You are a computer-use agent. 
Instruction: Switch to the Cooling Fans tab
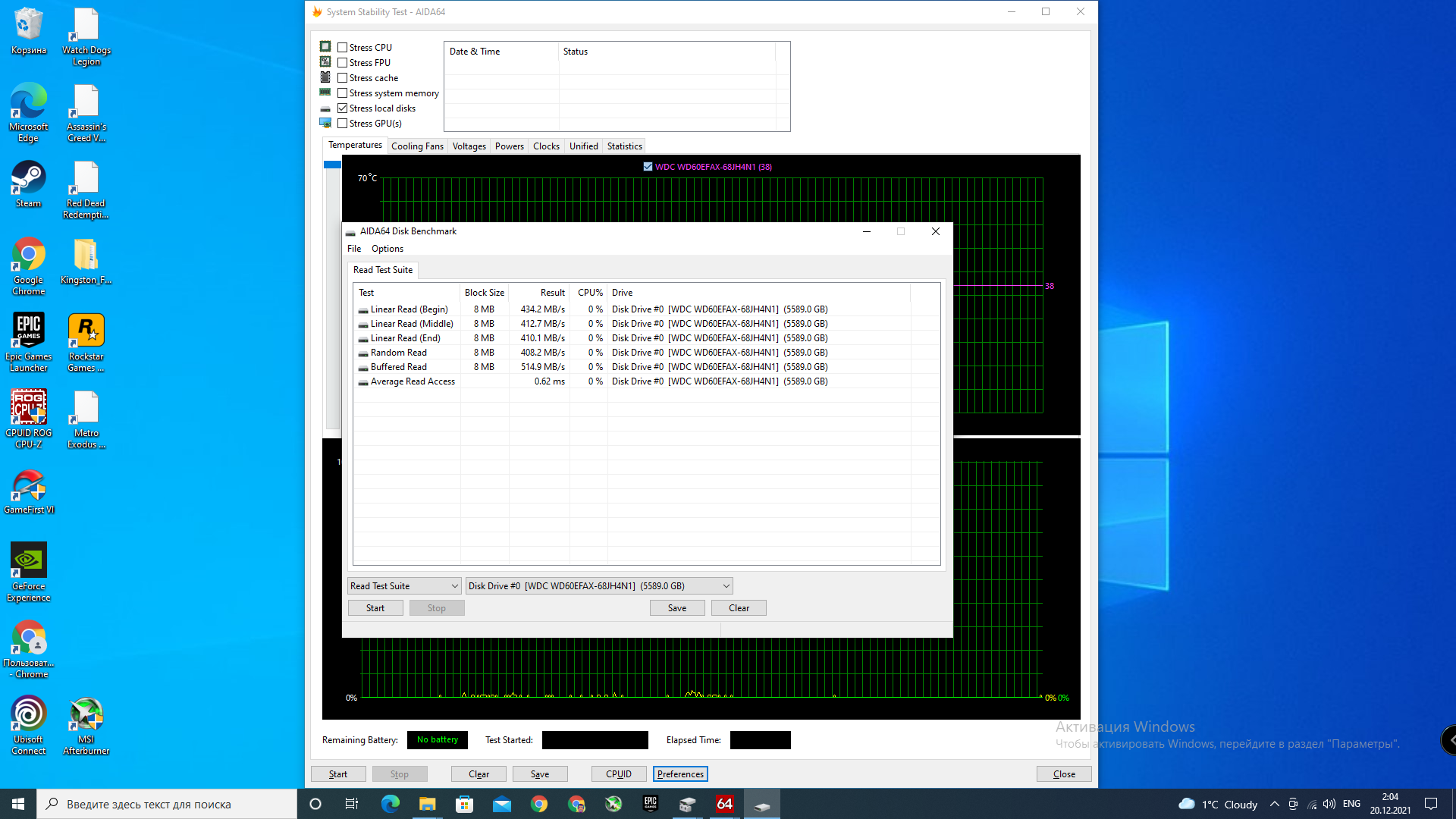pos(417,146)
